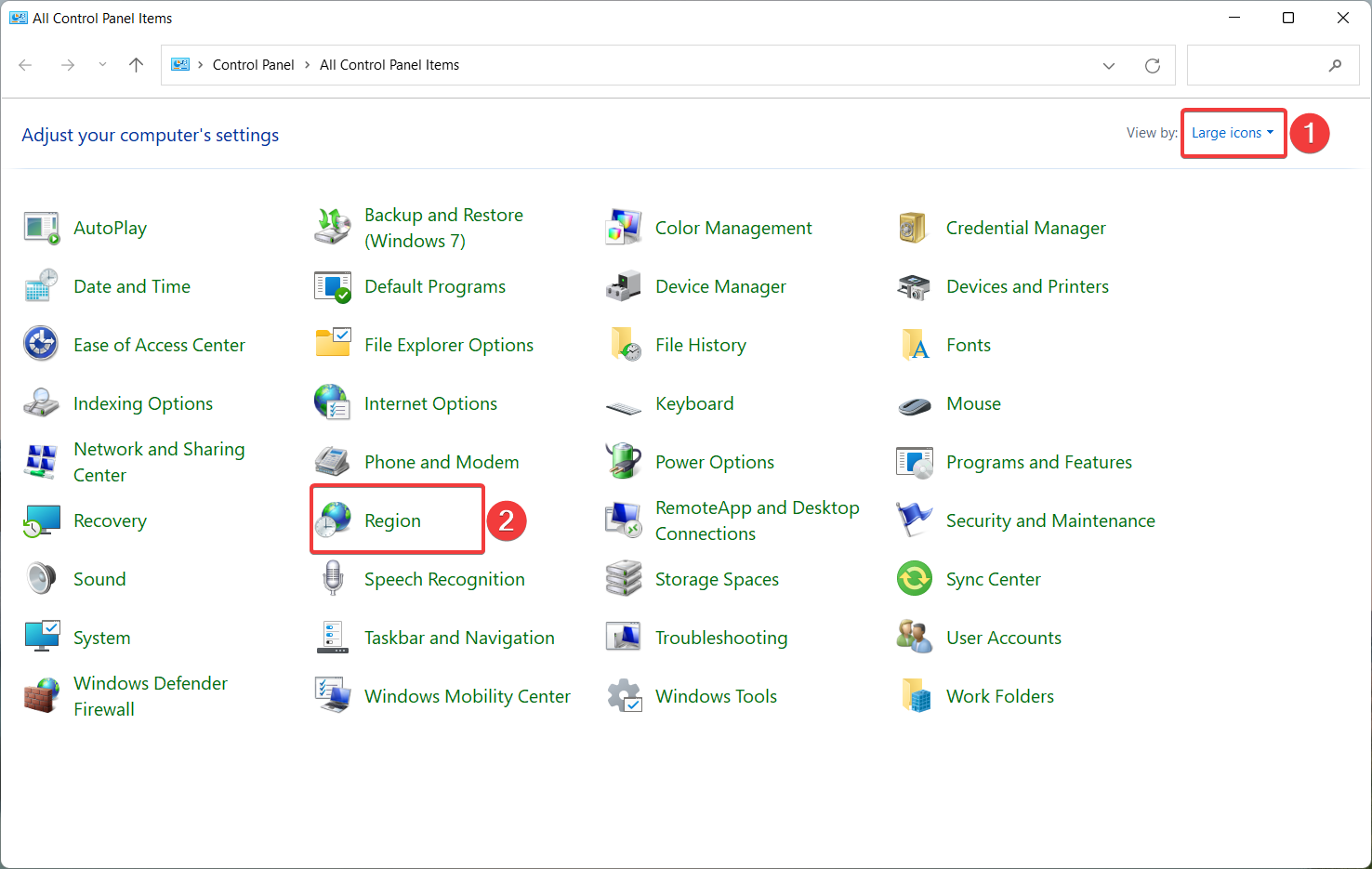Open the Storage Spaces icon
This screenshot has height=869, width=1372.
click(624, 579)
